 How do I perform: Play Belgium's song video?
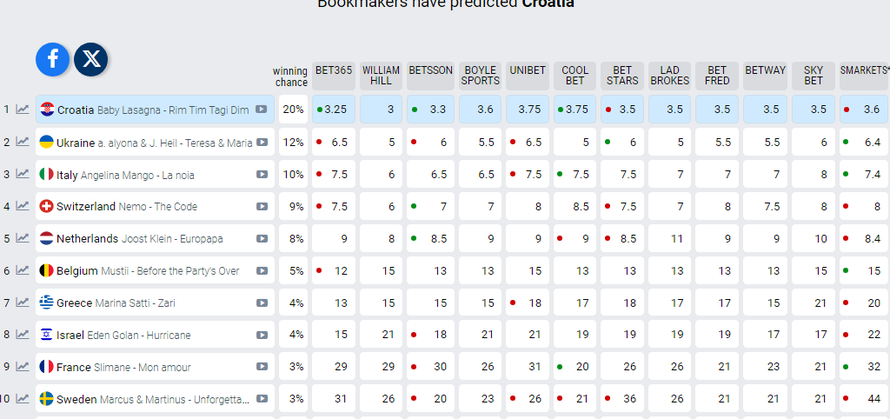pos(261,270)
